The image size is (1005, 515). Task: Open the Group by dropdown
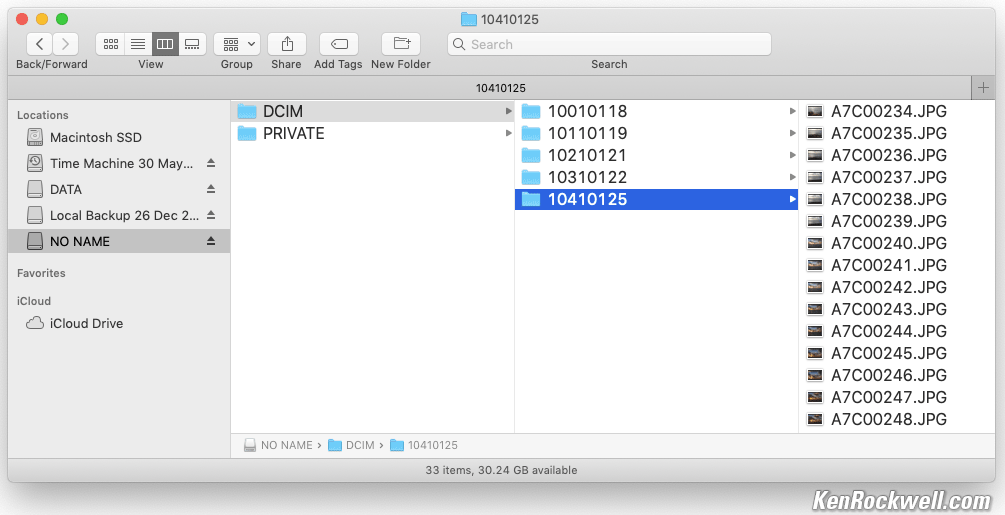pos(237,44)
